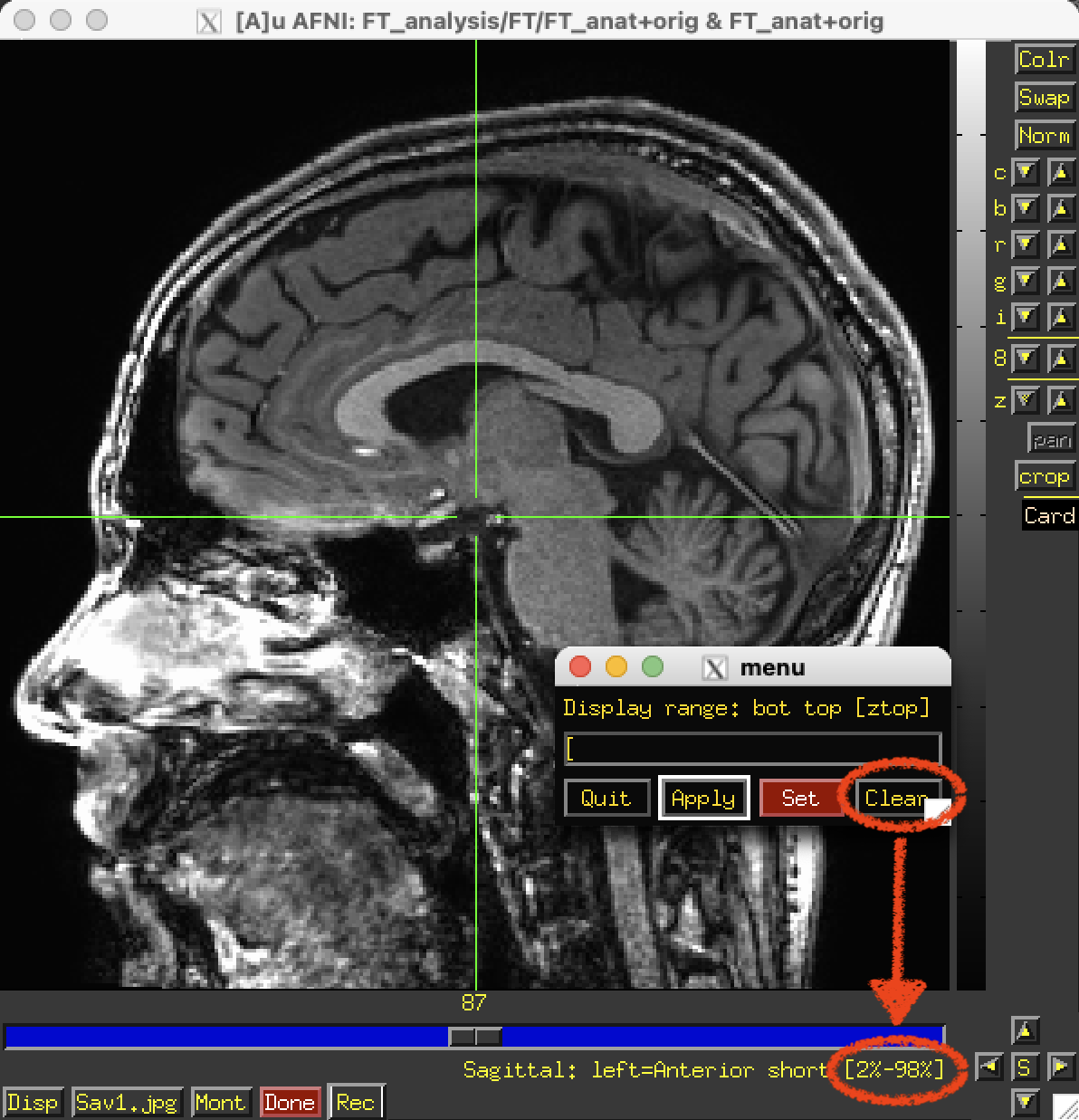Open the Rec recorder options
Screen dimensions: 1079x1120
[355, 1103]
